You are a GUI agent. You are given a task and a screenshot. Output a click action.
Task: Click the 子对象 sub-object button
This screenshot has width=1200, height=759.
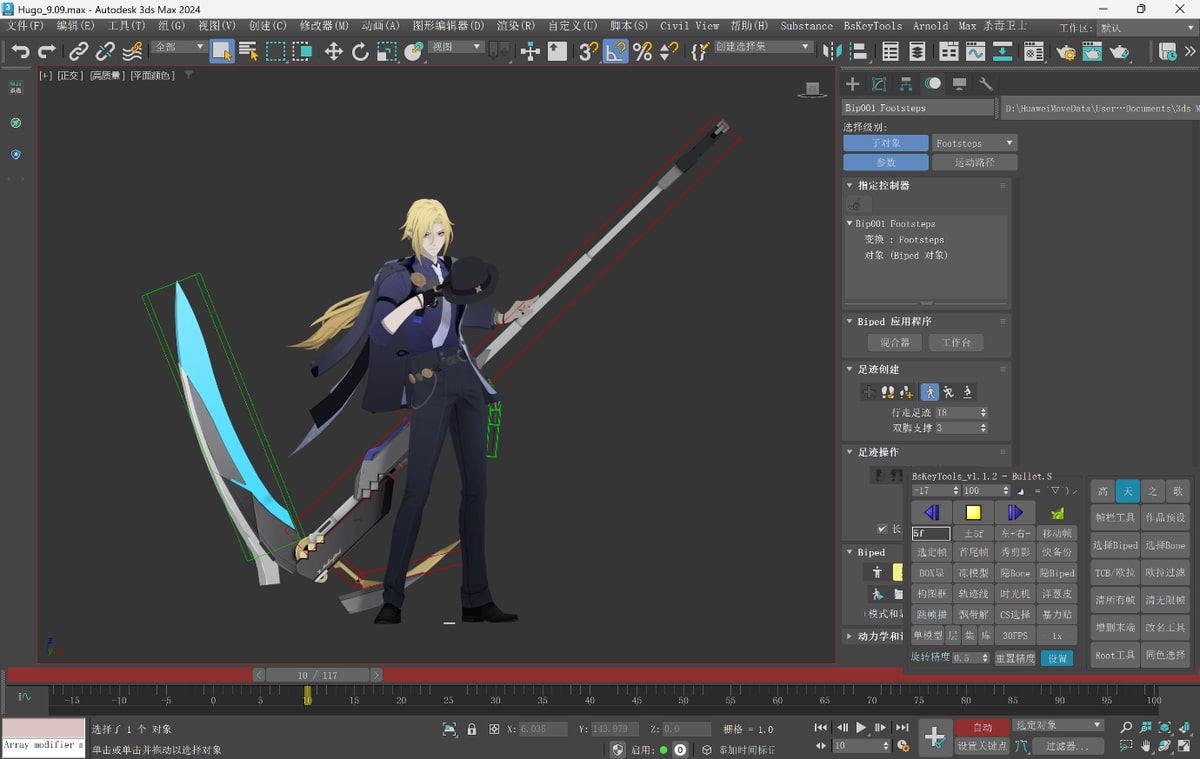(x=886, y=143)
